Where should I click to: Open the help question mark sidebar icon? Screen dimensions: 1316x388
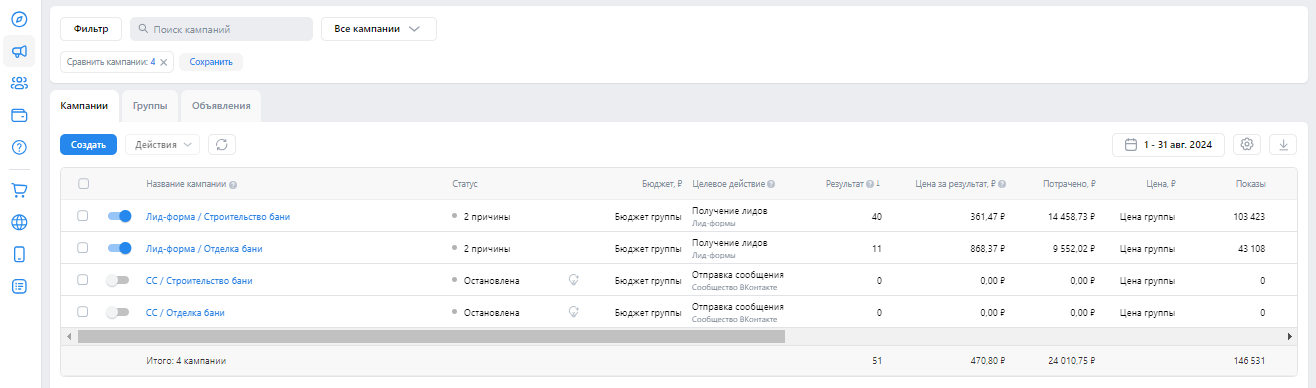coord(19,147)
